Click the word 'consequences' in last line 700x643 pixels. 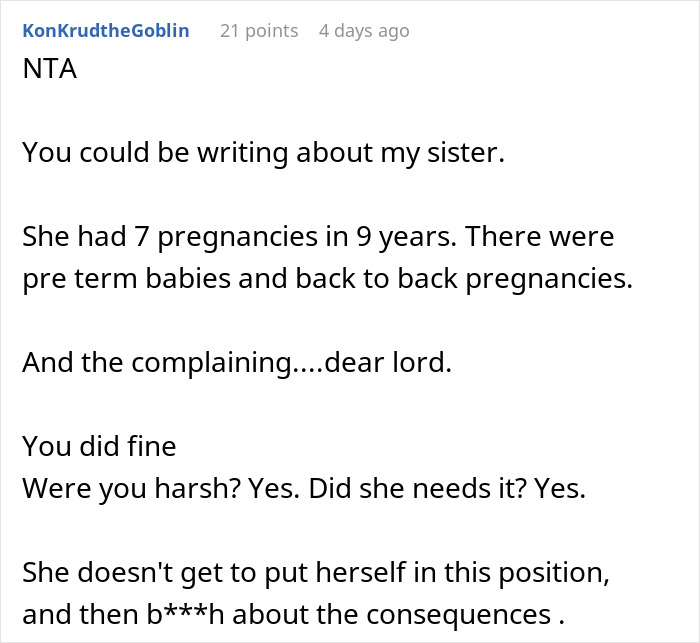458,615
